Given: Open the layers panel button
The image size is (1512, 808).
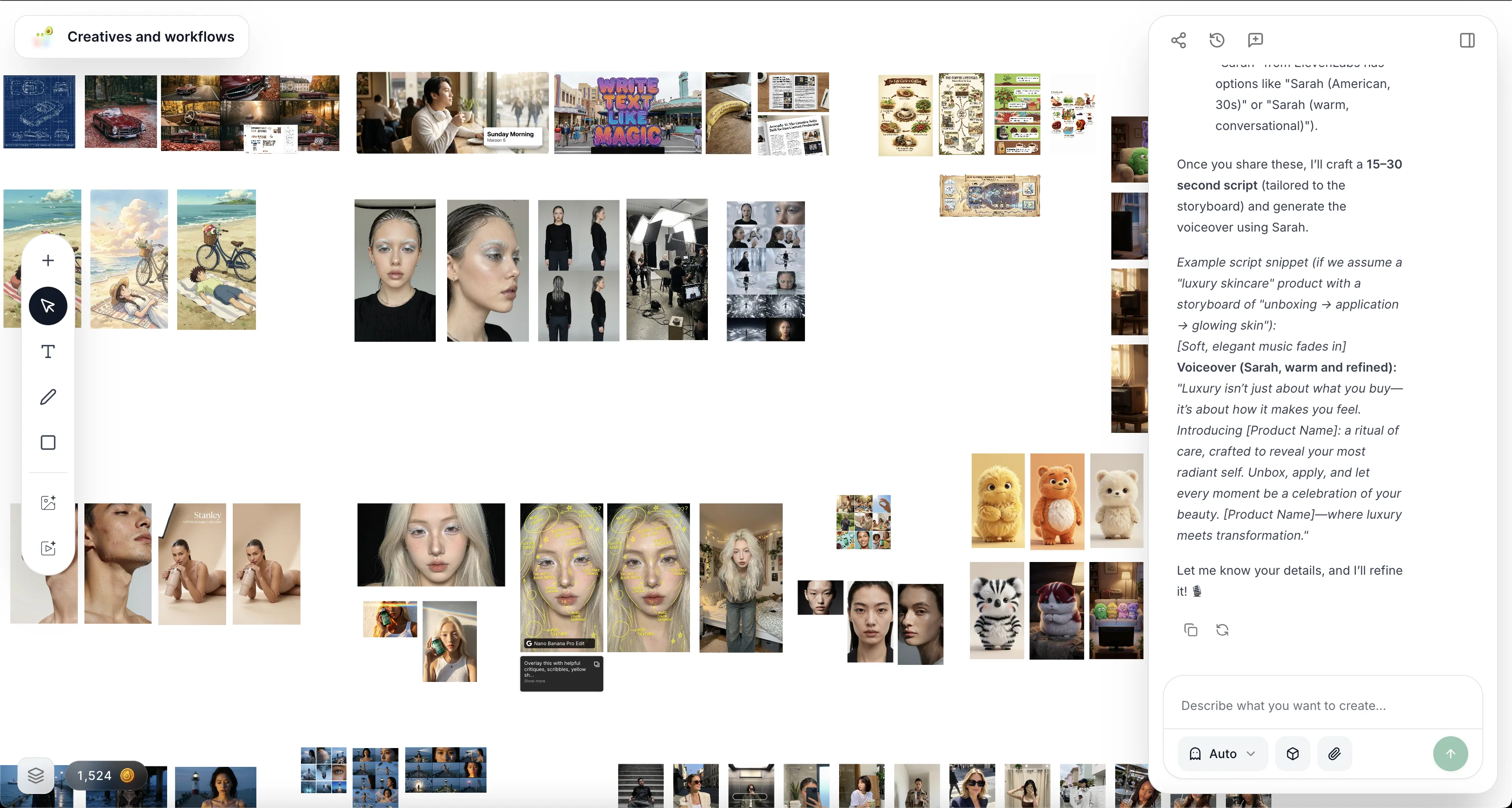Looking at the screenshot, I should [x=36, y=775].
